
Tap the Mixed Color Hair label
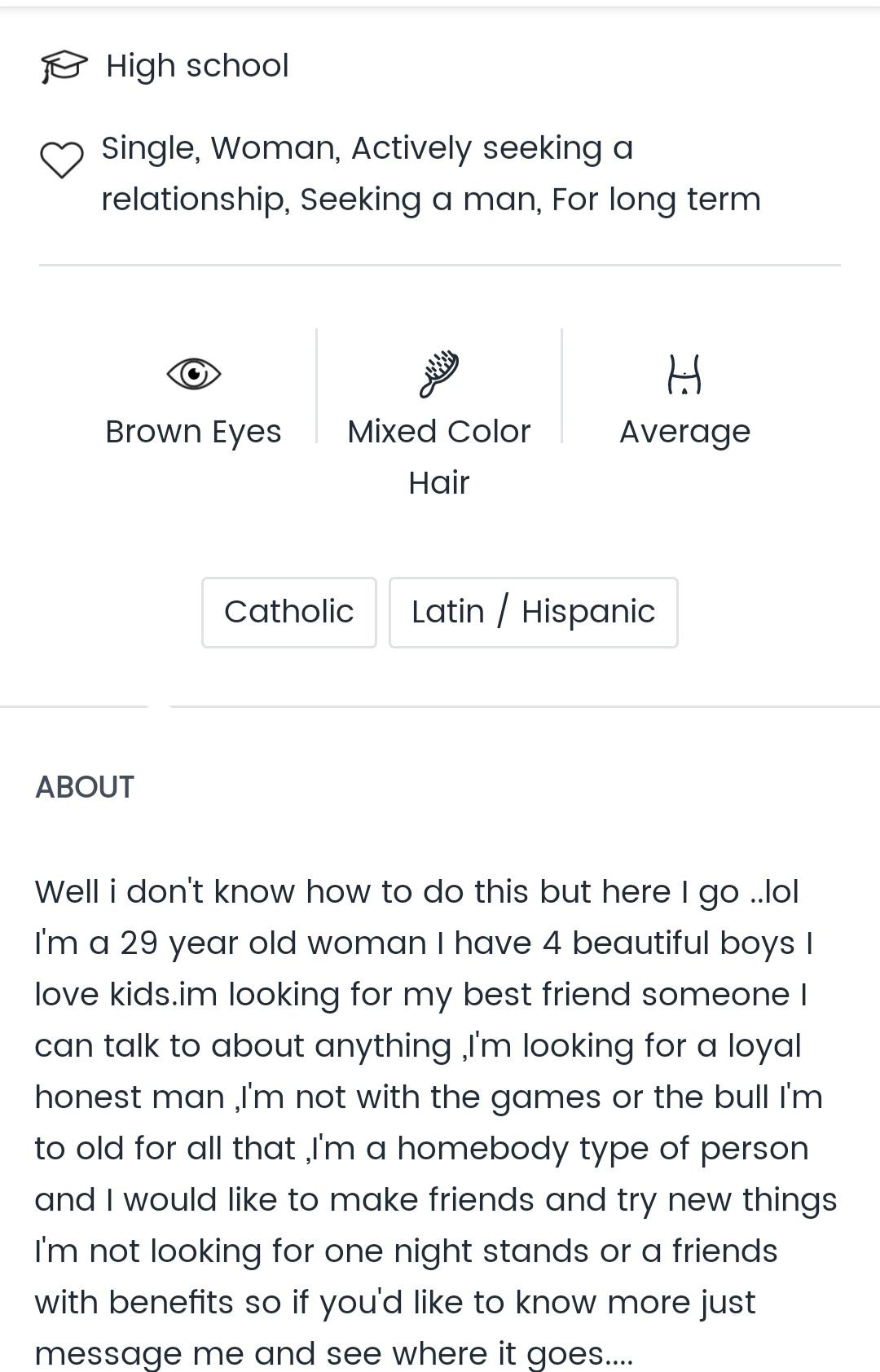(439, 456)
